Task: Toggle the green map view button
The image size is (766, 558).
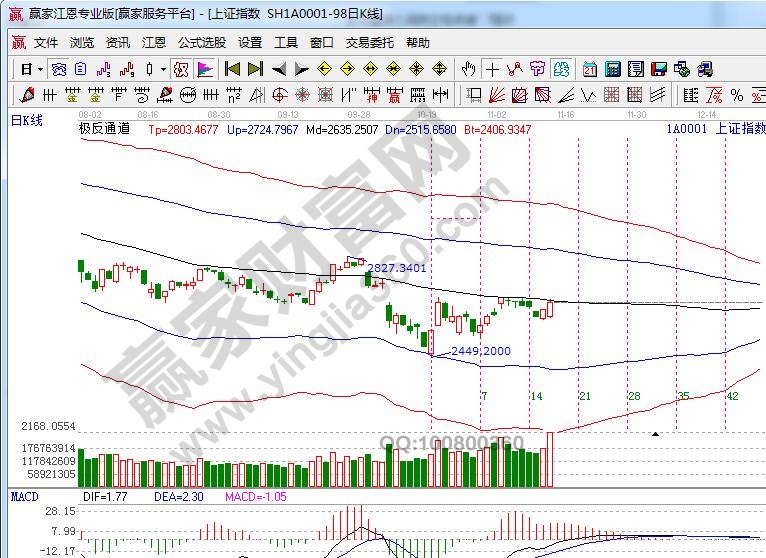Action: coord(562,69)
